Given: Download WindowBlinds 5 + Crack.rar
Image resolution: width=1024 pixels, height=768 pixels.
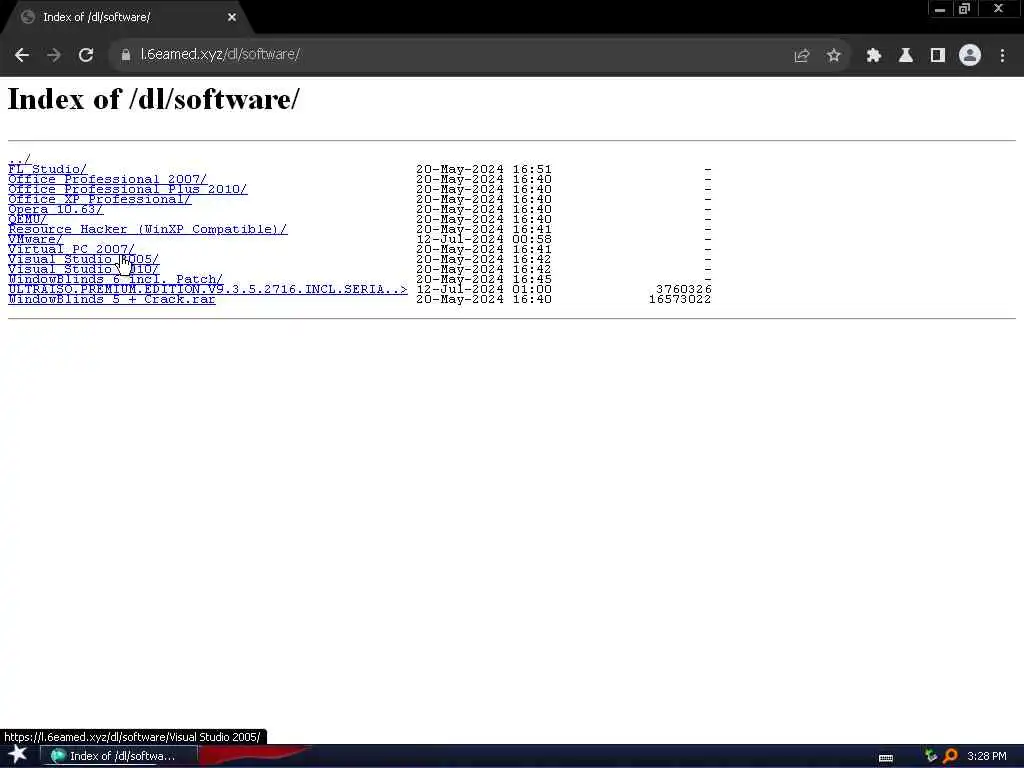Looking at the screenshot, I should [112, 299].
